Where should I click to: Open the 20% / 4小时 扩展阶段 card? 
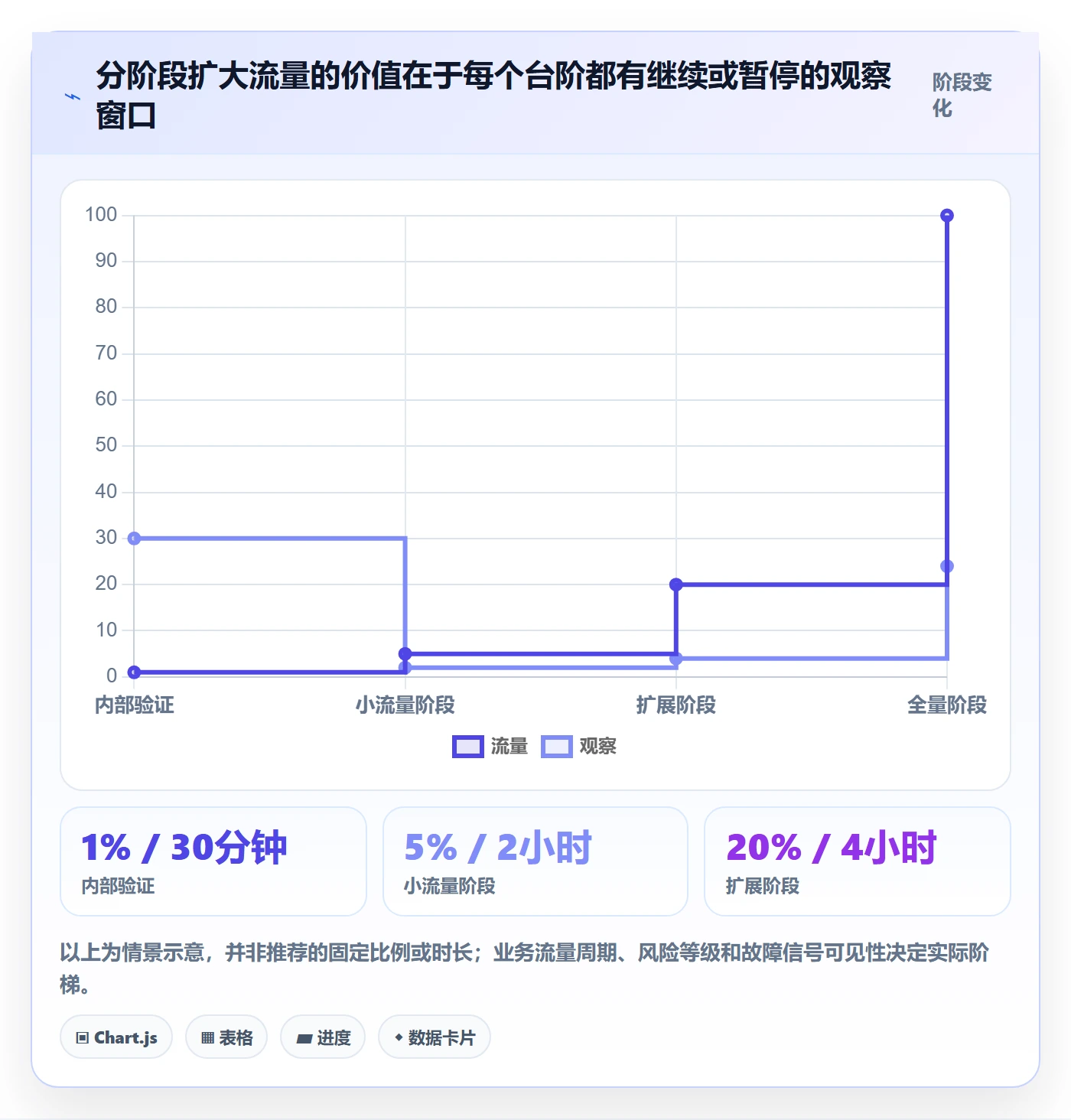(858, 861)
